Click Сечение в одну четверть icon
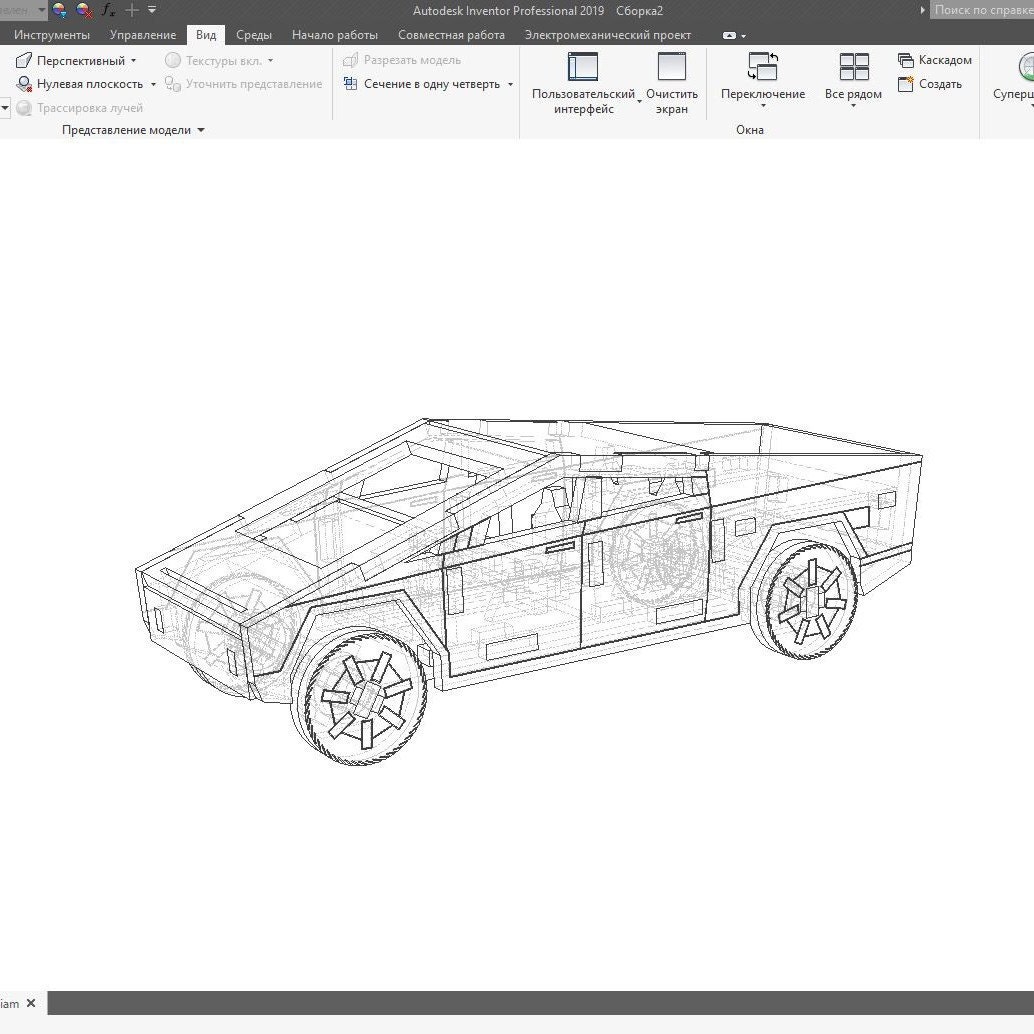The height and width of the screenshot is (1034, 1034). [x=350, y=84]
